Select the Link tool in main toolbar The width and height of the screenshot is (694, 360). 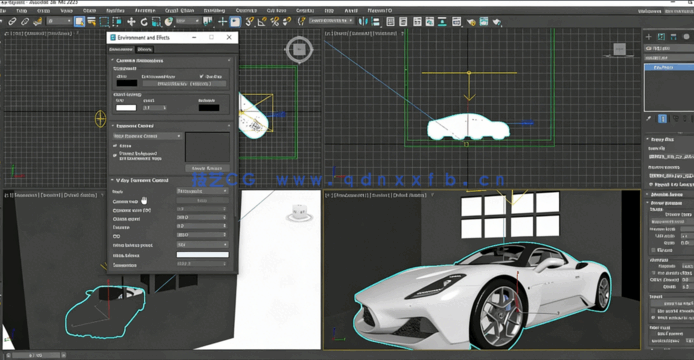12,21
